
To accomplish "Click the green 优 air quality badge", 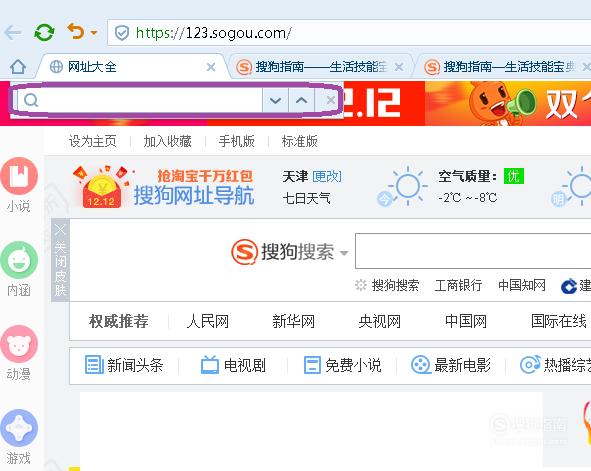I will click(x=514, y=176).
